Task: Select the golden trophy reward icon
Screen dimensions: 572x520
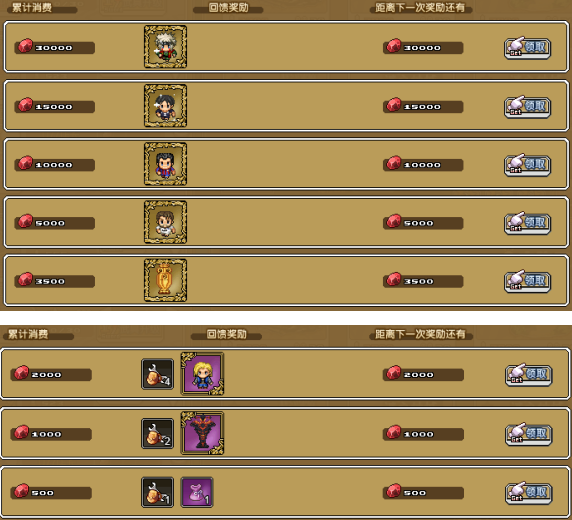Action: [165, 280]
